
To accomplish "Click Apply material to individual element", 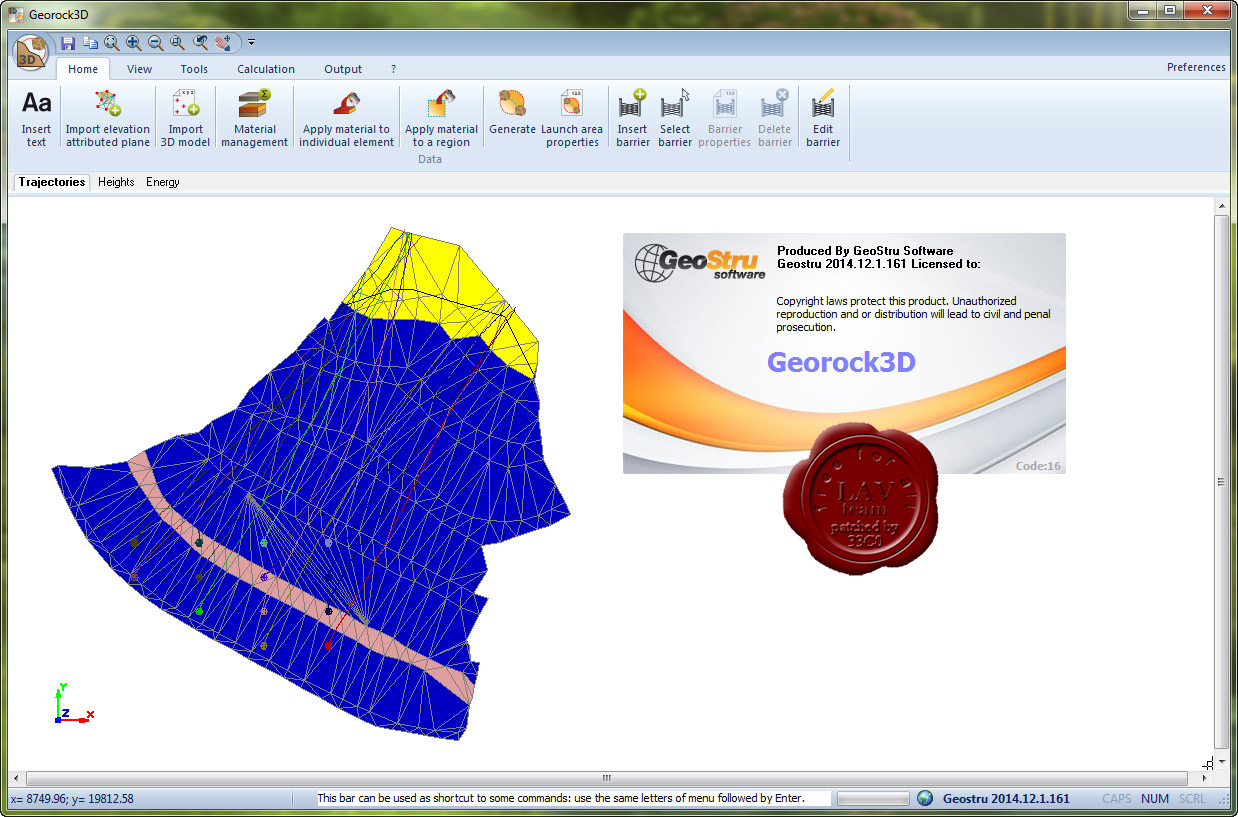I will [x=347, y=118].
